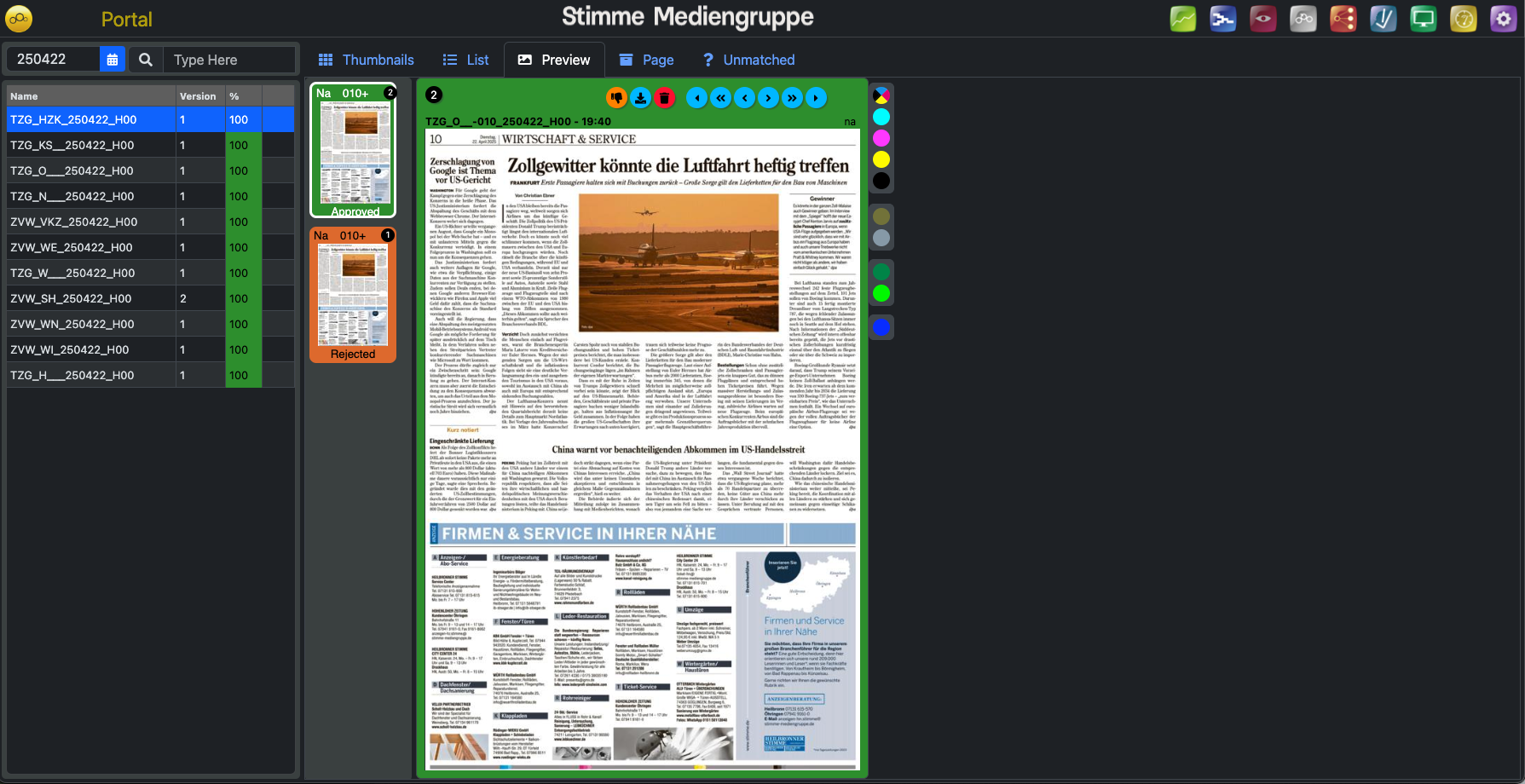Open the Unmatched tab
Screen dimensions: 1525x784
(748, 60)
